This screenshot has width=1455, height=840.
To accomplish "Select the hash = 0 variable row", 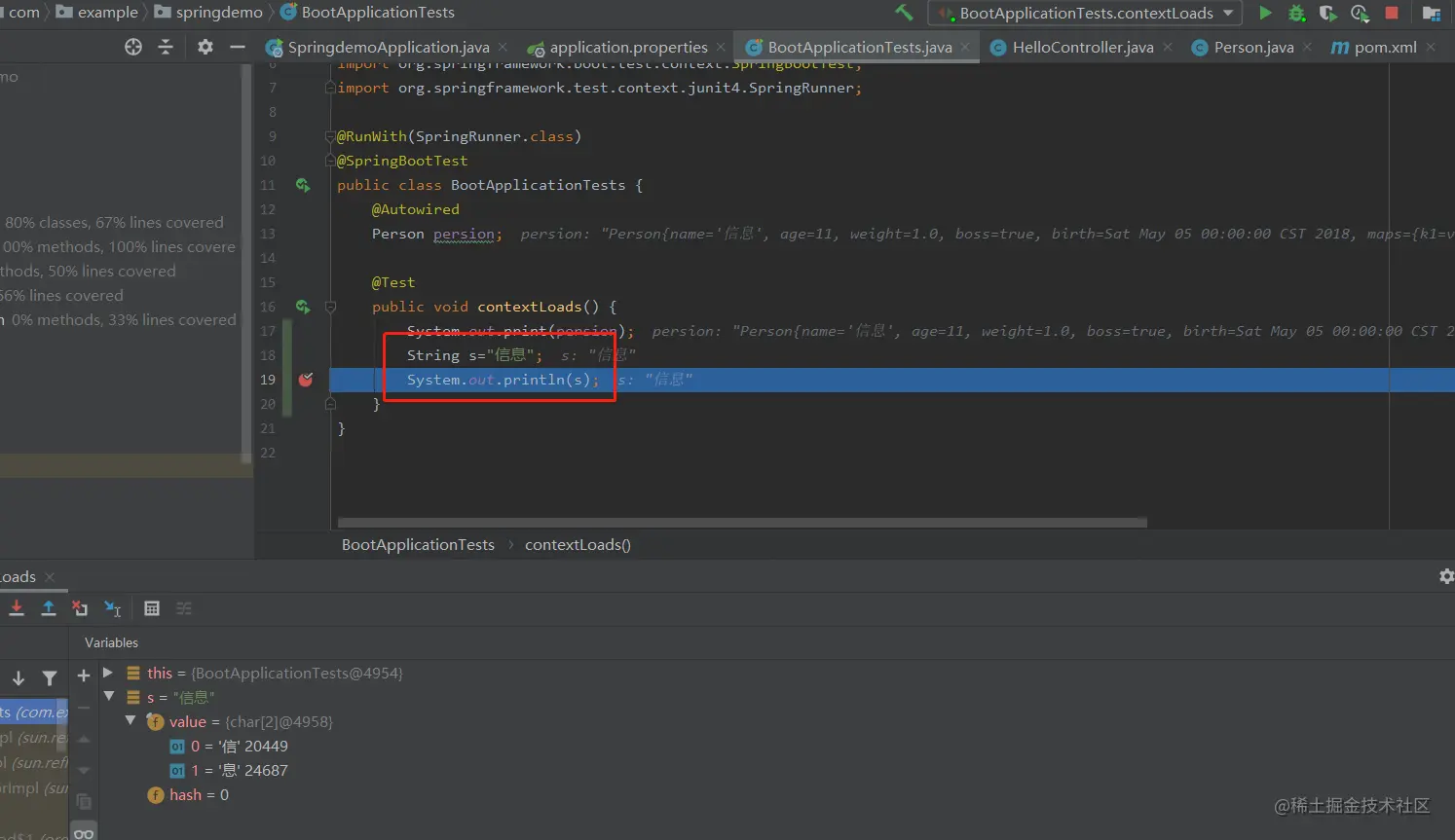I will [x=188, y=795].
